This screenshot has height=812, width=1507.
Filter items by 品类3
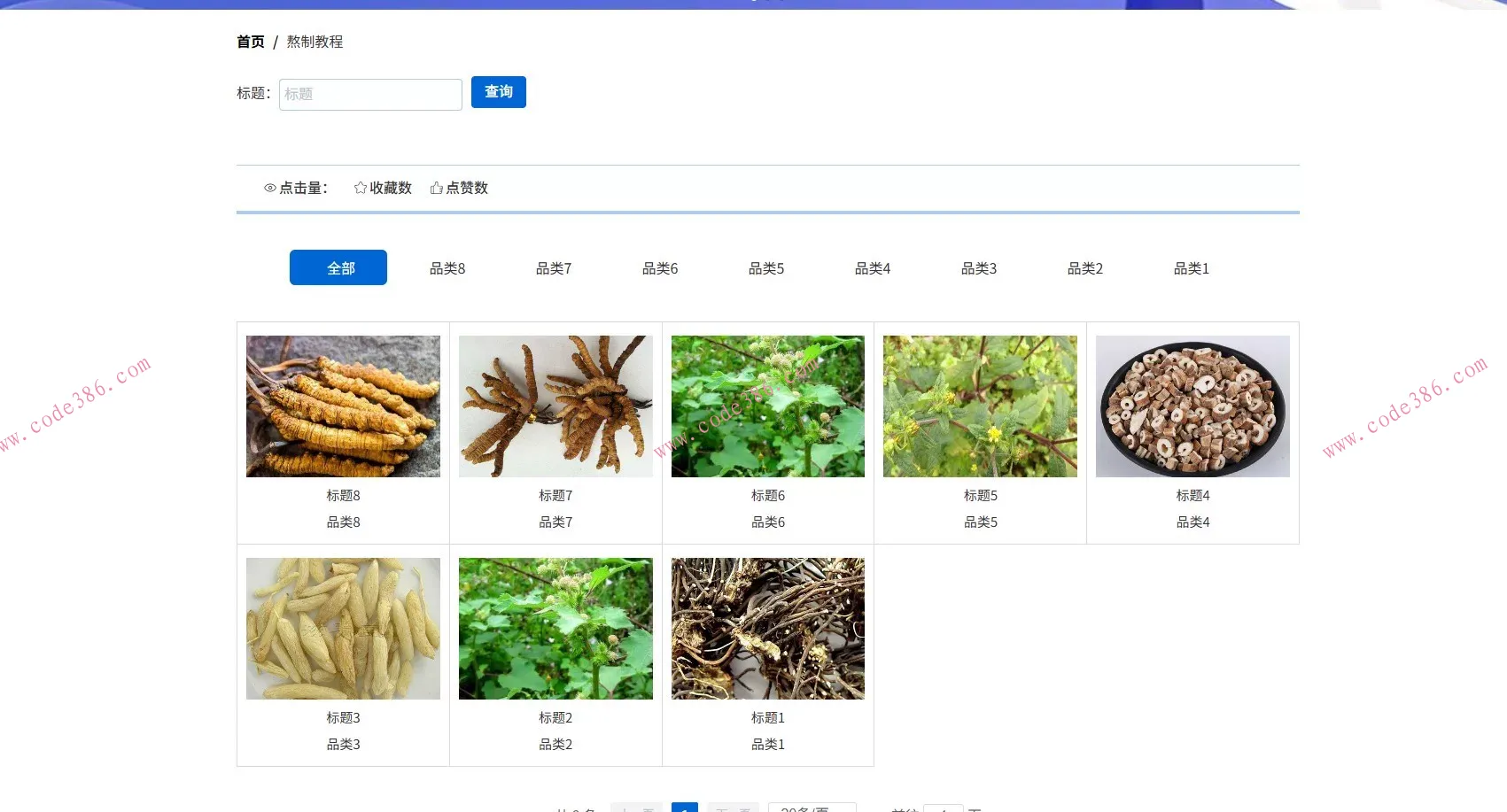point(978,268)
